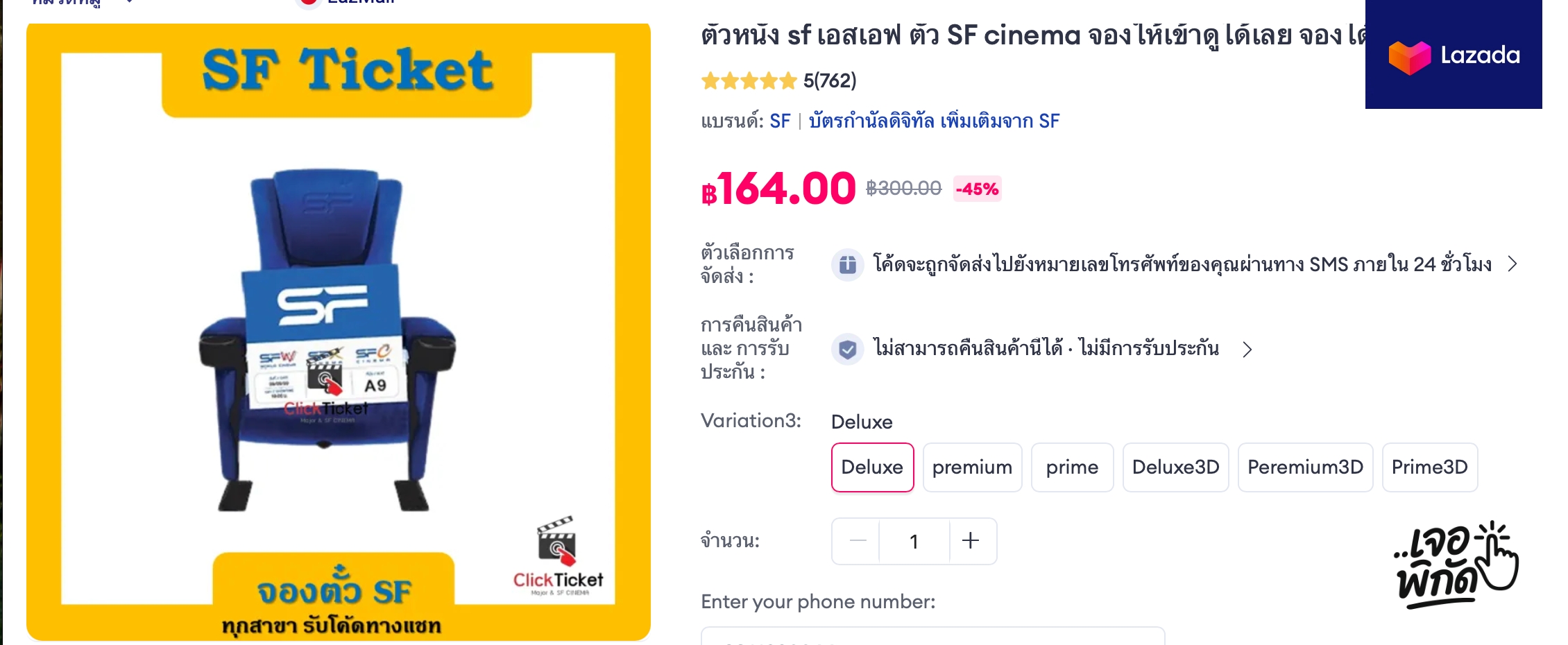This screenshot has height=645, width=1568.
Task: Choose the Deluxe3D variation
Action: [1175, 467]
